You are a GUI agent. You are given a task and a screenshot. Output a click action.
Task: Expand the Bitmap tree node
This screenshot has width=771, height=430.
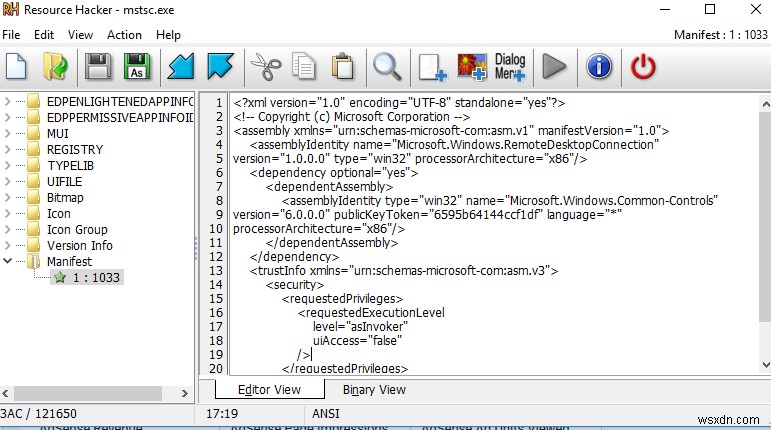7,198
